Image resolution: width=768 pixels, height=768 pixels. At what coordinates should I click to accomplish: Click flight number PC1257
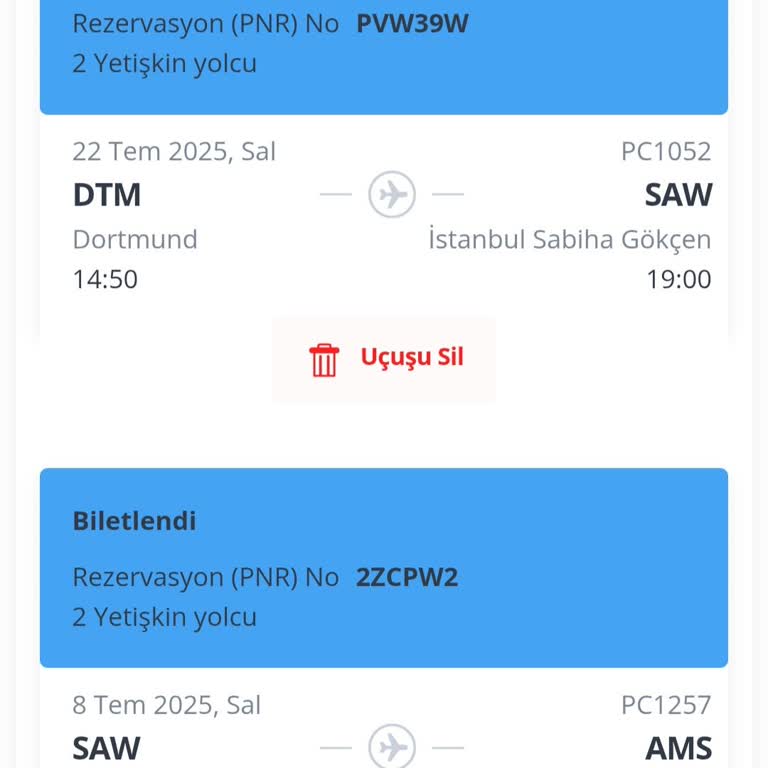coord(666,705)
